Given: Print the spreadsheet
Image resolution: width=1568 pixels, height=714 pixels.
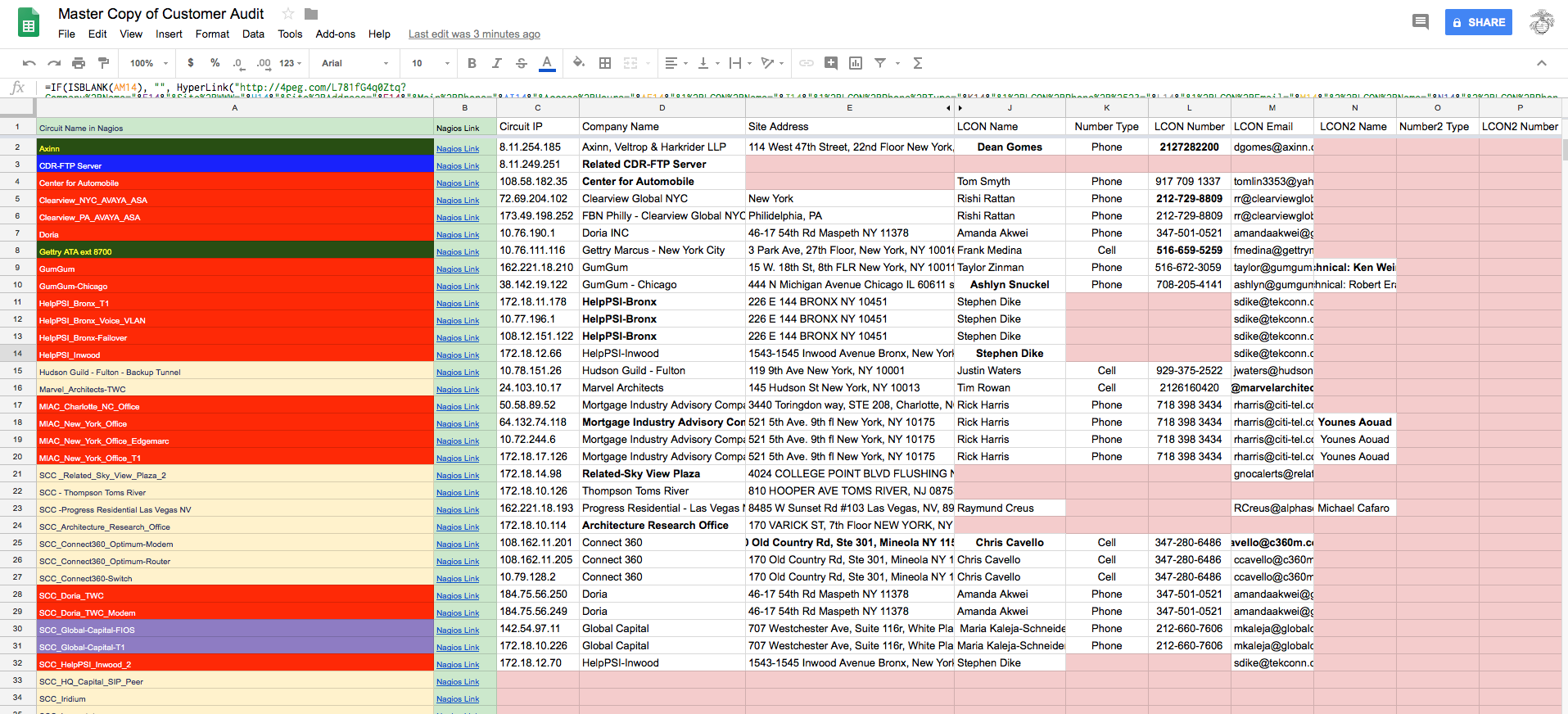Looking at the screenshot, I should tap(79, 63).
